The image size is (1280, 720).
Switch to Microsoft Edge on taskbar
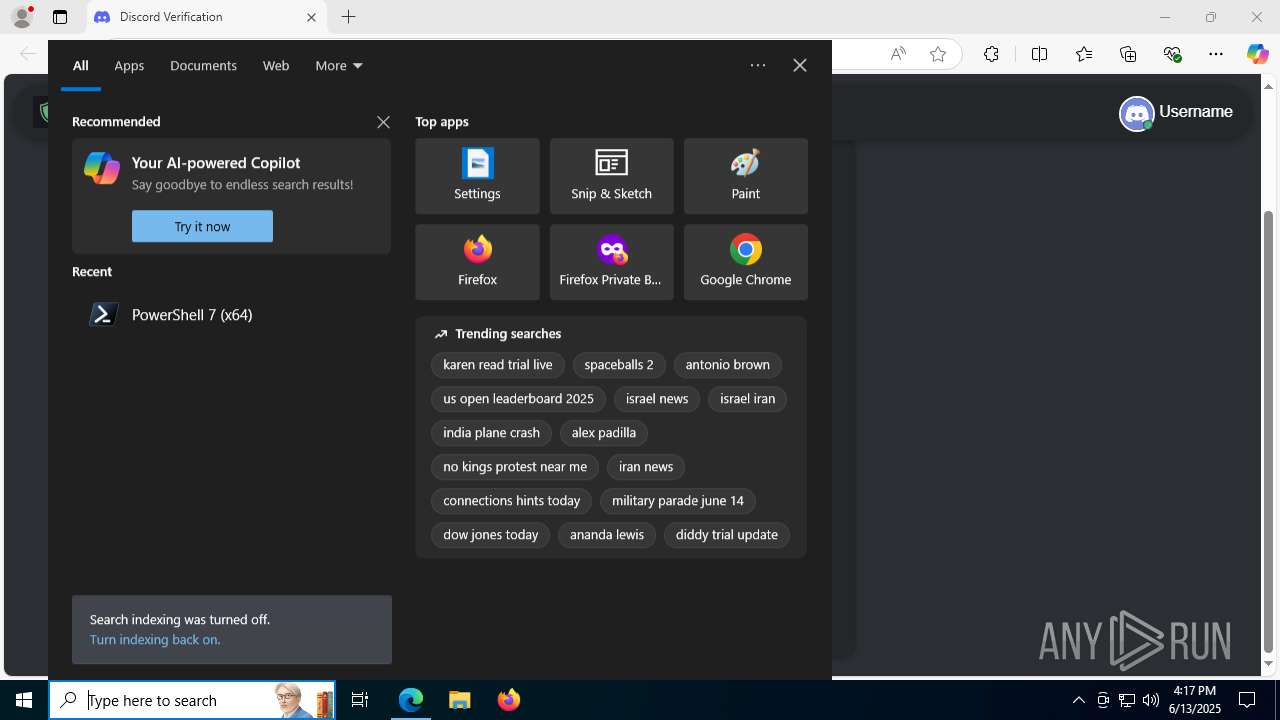411,700
